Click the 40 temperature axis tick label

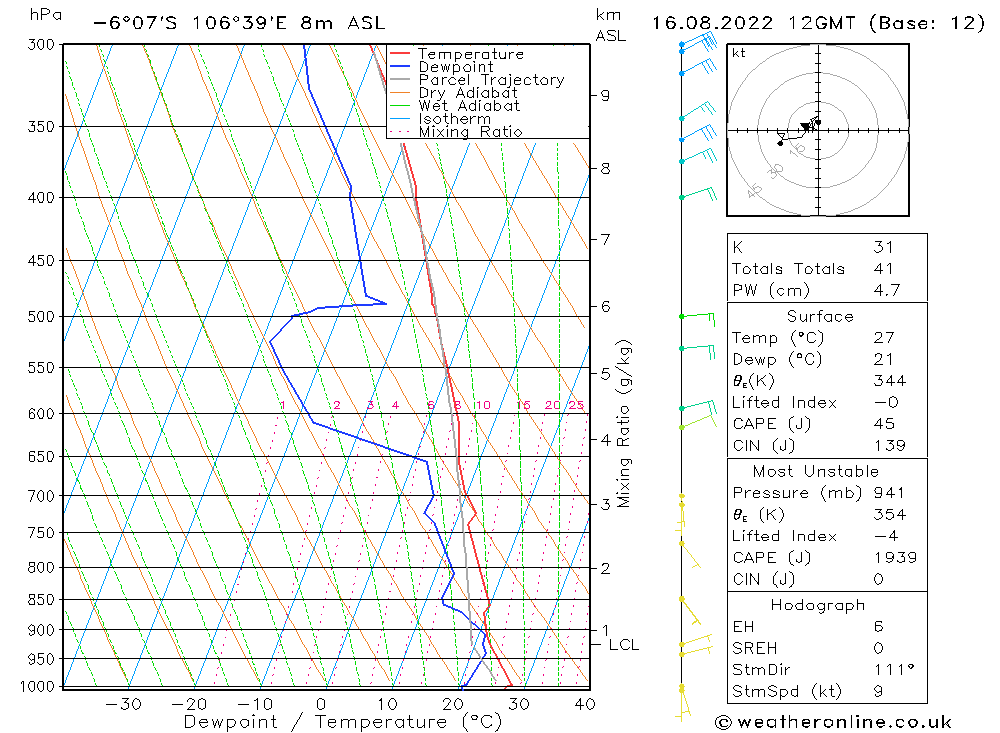point(585,705)
